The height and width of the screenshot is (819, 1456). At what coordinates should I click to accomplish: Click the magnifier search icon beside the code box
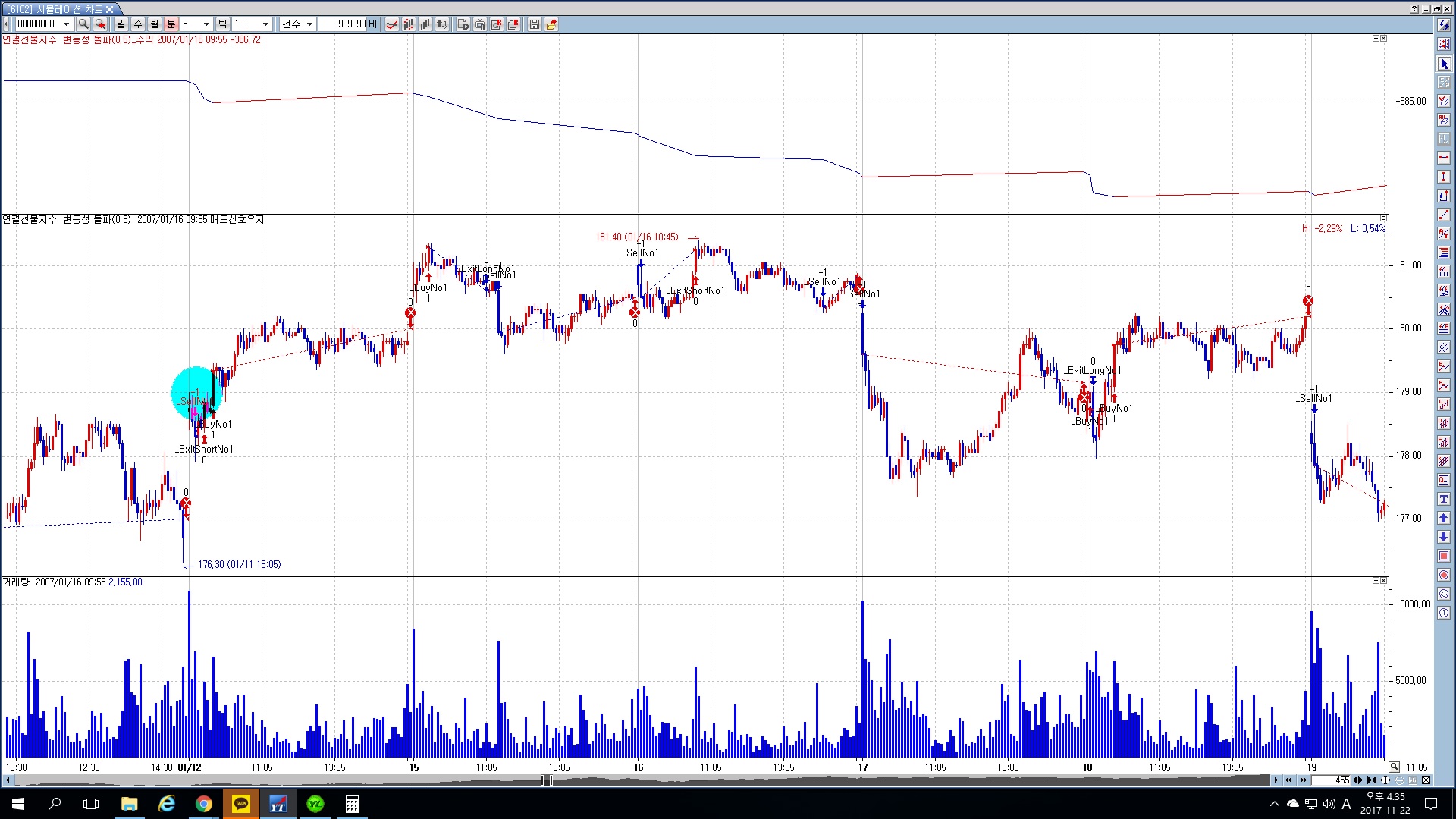(83, 24)
